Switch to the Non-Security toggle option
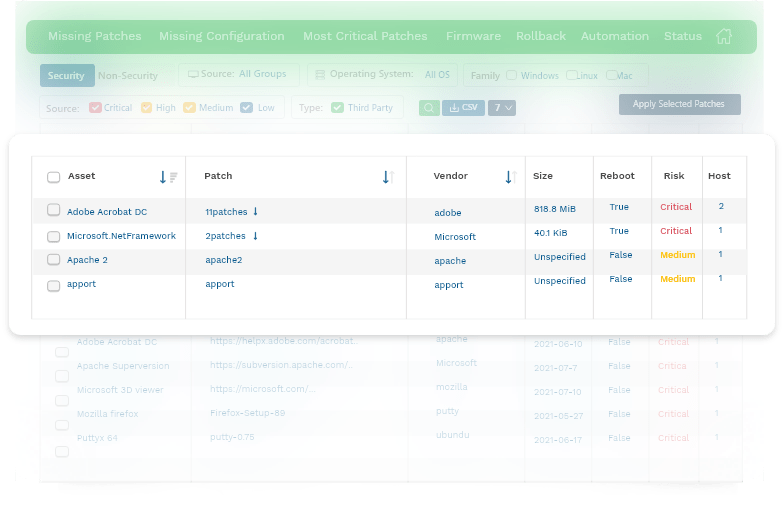Image resolution: width=784 pixels, height=515 pixels. click(x=128, y=75)
